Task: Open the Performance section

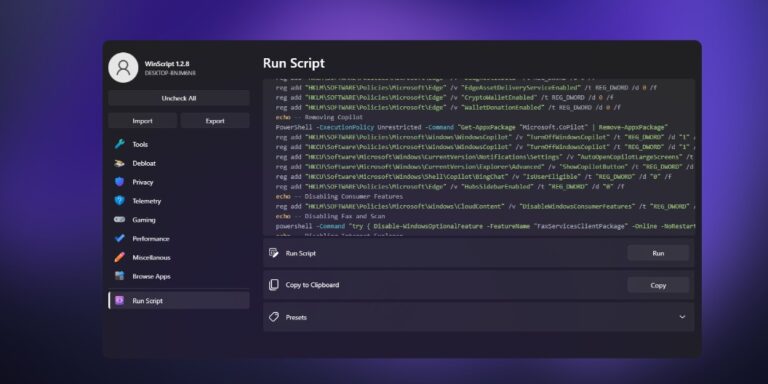Action: [179, 239]
